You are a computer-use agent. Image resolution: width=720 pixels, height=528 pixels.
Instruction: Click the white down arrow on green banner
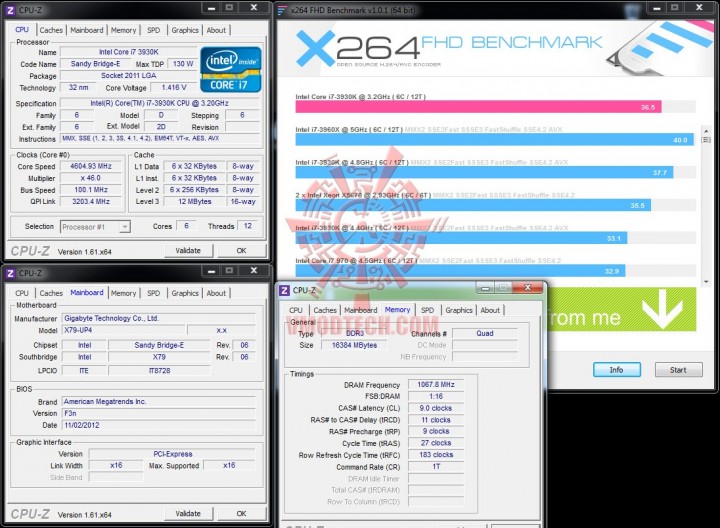coord(662,308)
